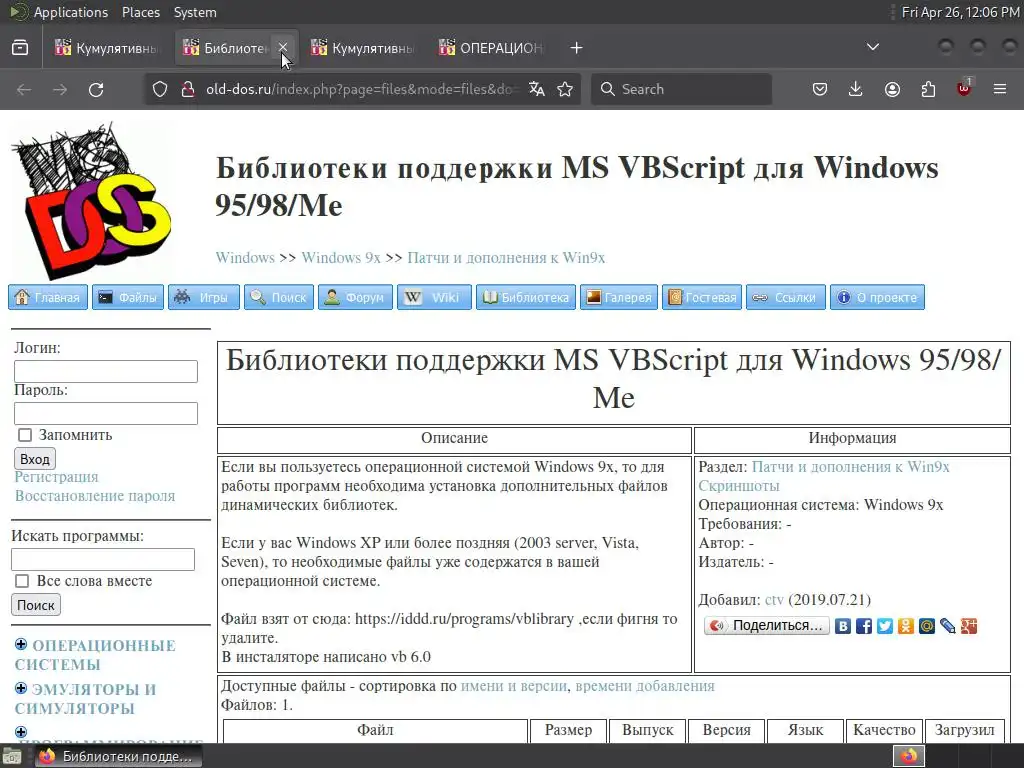Open the Wiki navigation button
Viewport: 1024px width, 768px height.
tap(434, 297)
